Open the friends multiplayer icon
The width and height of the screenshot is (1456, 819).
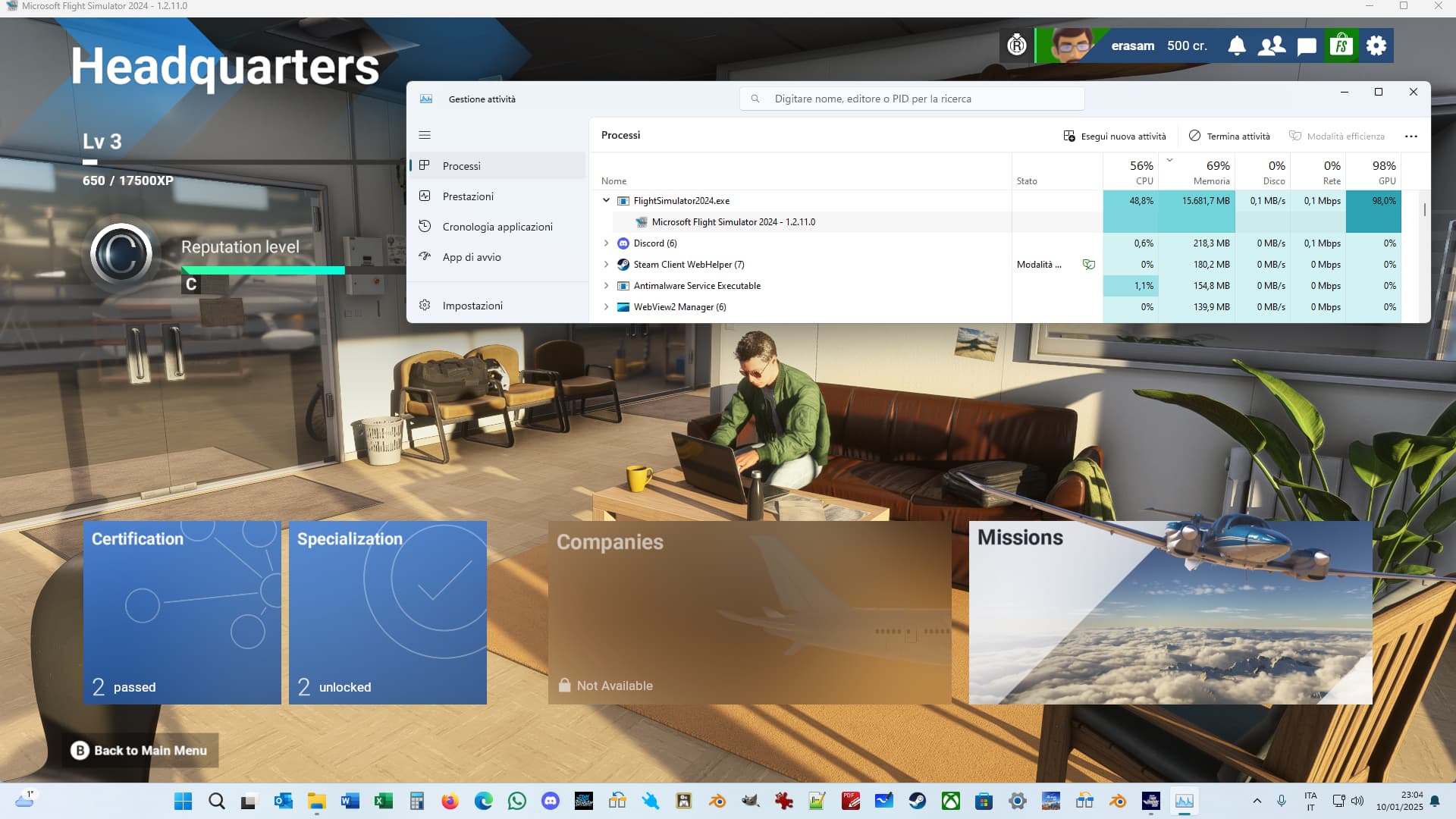pos(1272,45)
